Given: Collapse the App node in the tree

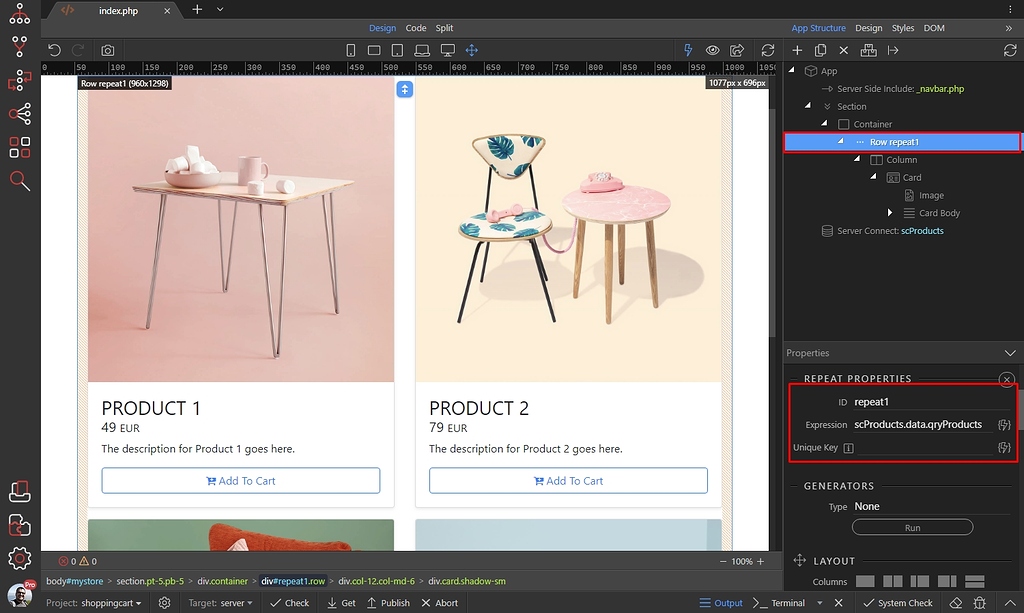Looking at the screenshot, I should click(x=792, y=70).
